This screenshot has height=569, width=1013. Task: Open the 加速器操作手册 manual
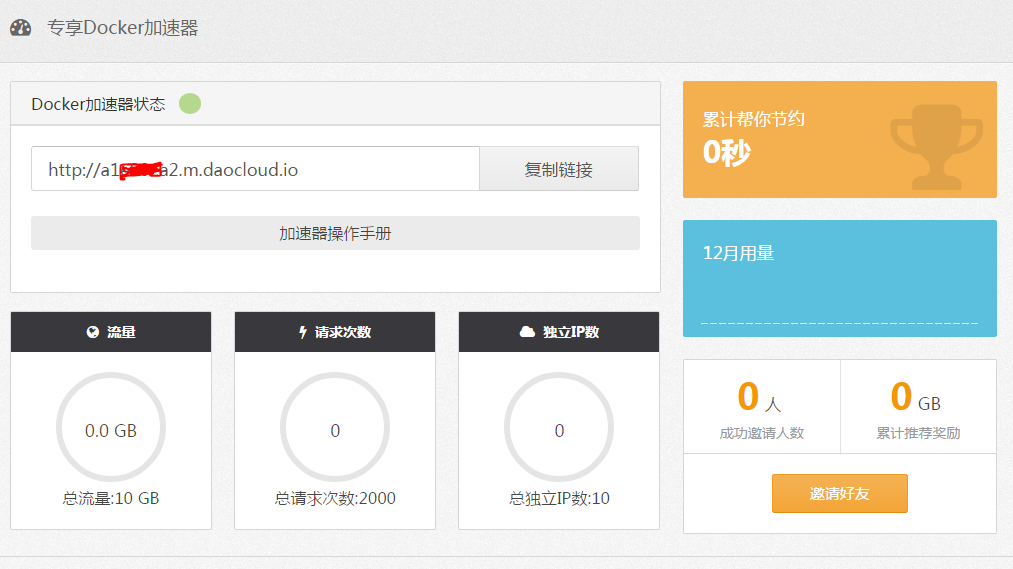point(335,233)
